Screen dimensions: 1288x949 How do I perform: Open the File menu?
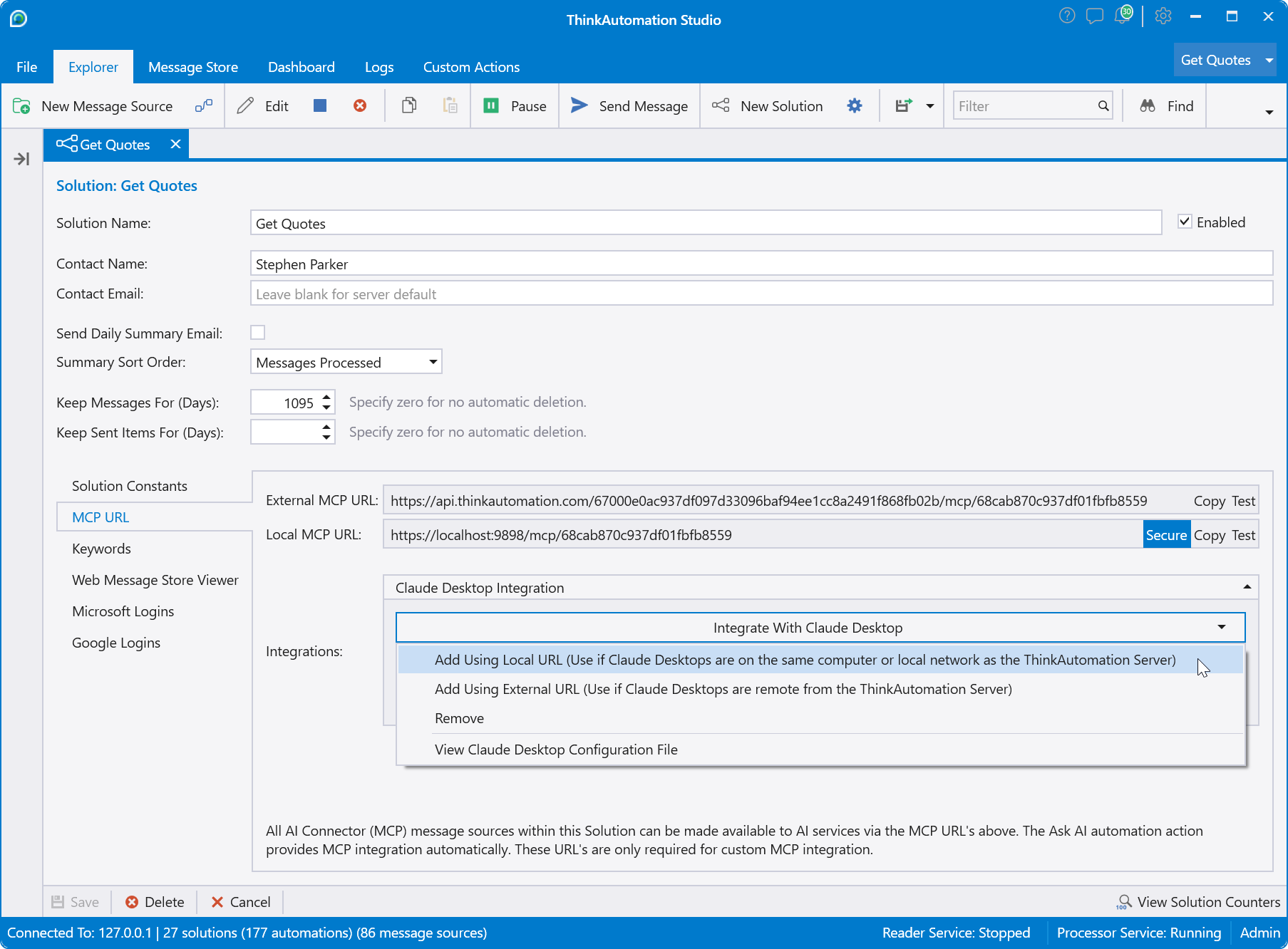pos(27,67)
